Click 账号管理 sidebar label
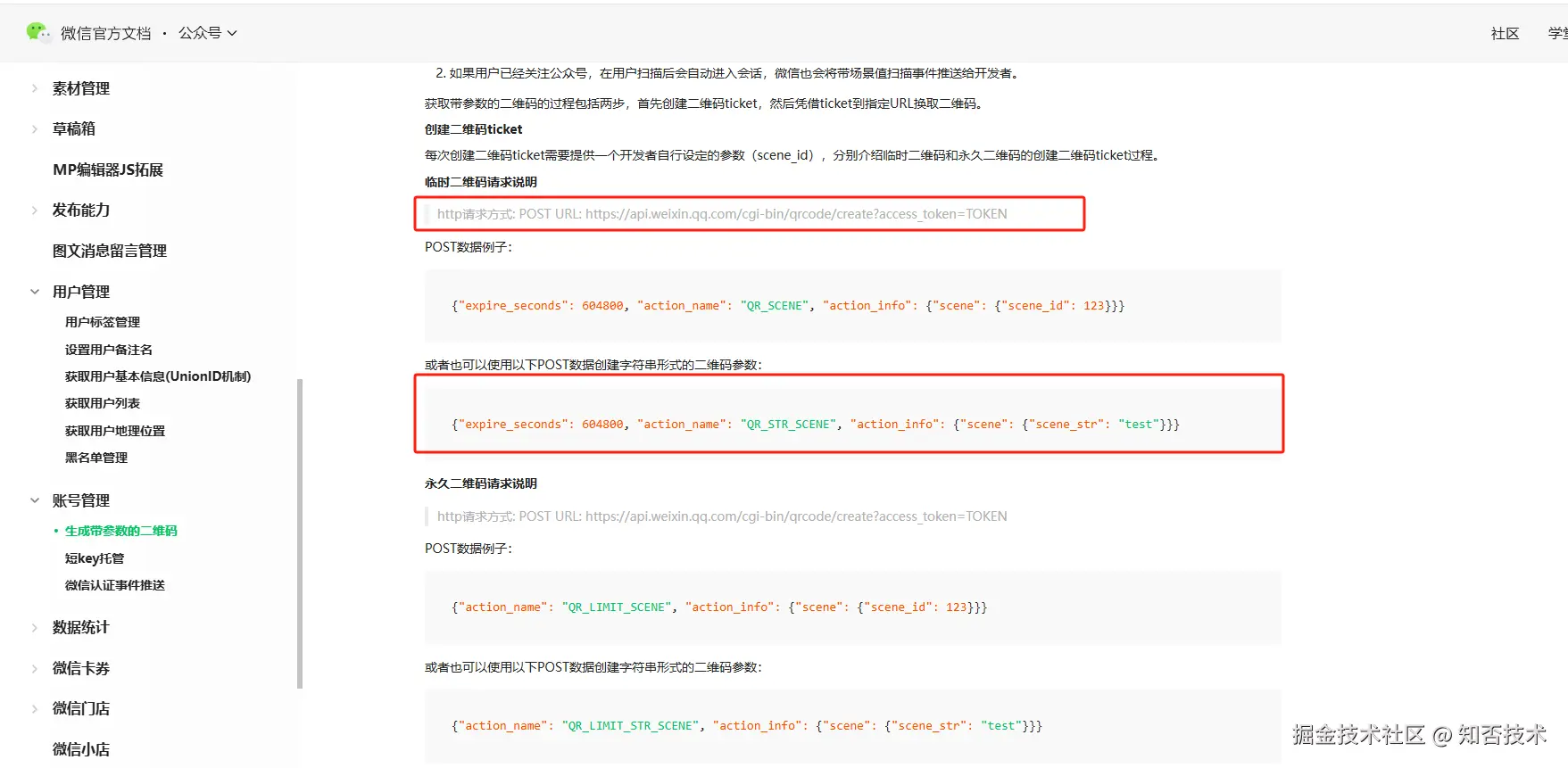Image resolution: width=1568 pixels, height=768 pixels. point(81,500)
